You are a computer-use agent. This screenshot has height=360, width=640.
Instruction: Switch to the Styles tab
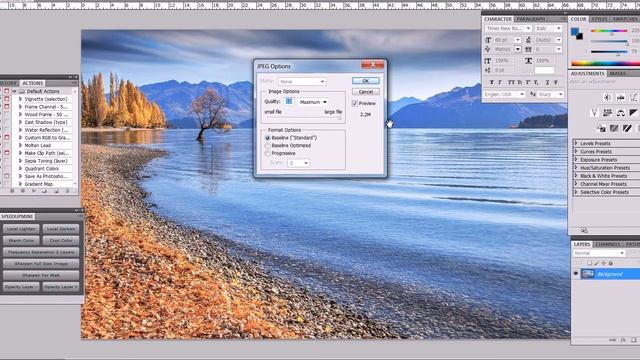tap(600, 19)
